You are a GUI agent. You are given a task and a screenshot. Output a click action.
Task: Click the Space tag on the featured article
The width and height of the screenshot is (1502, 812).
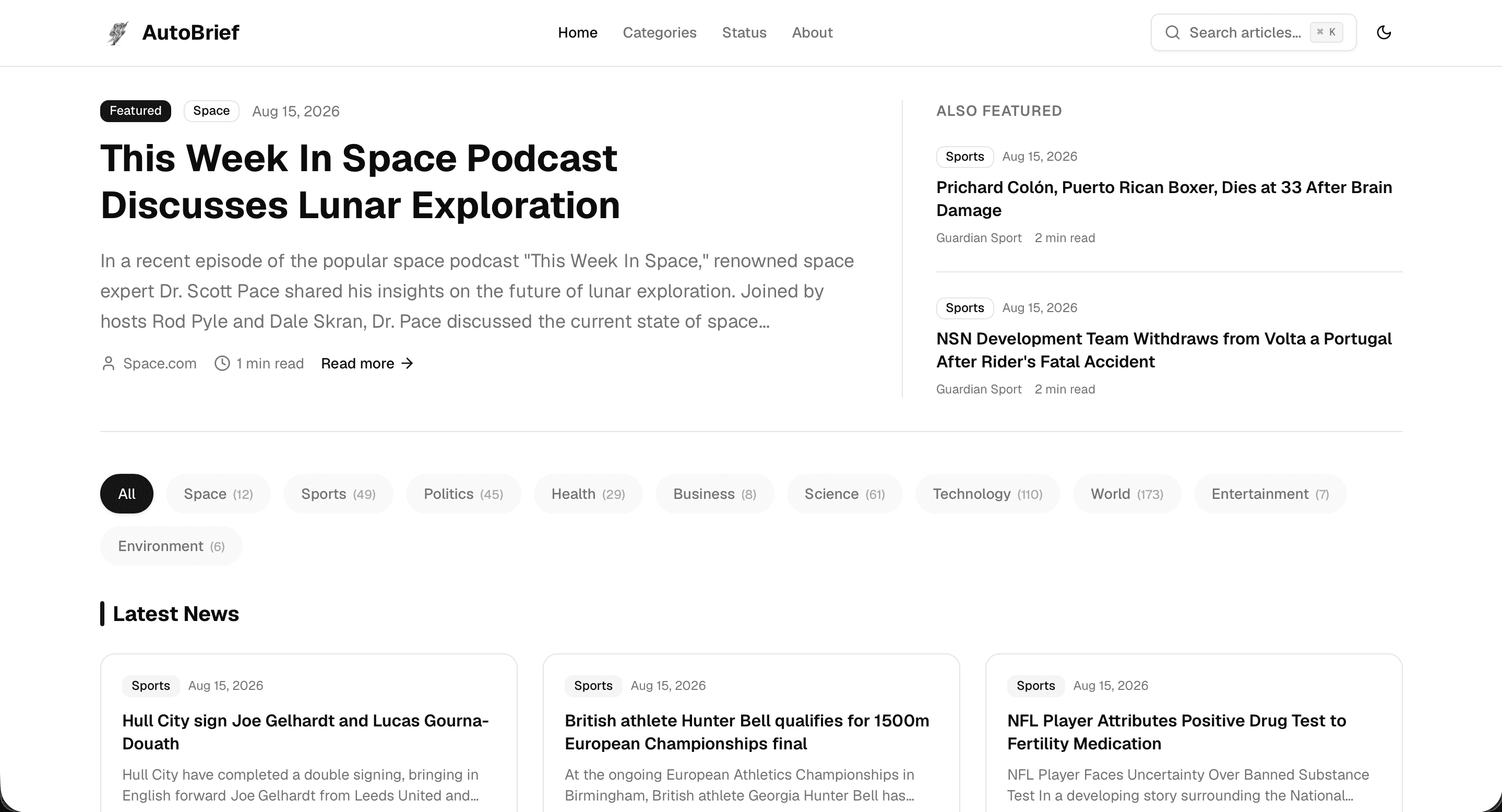(211, 111)
